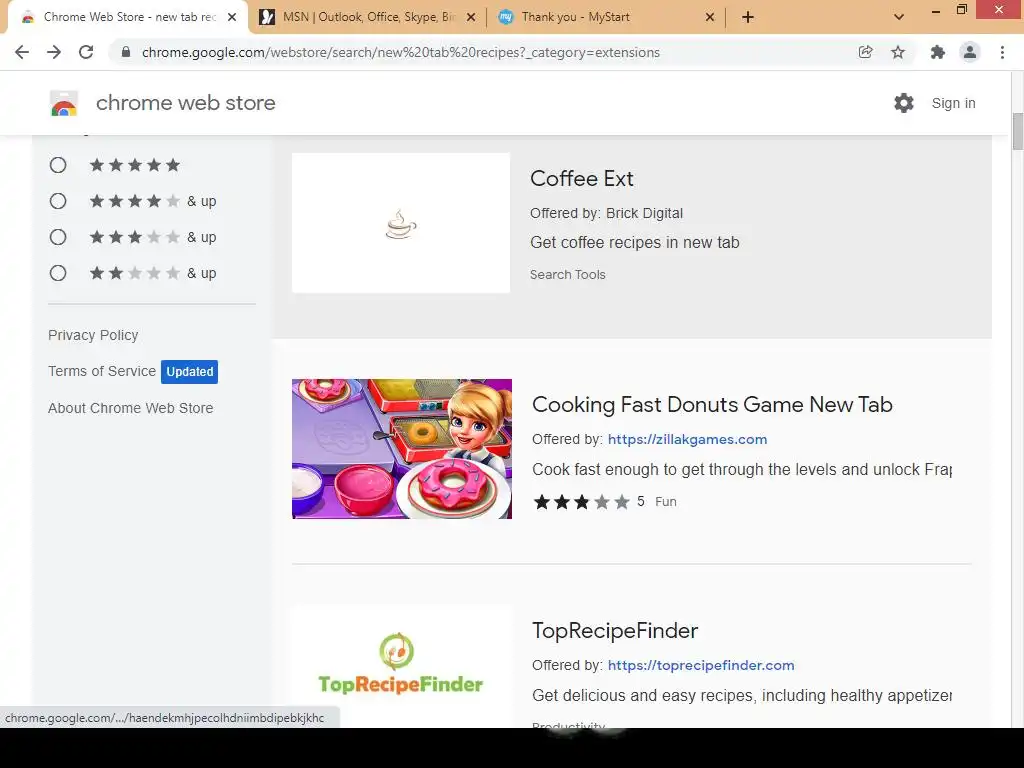This screenshot has height=768, width=1024.
Task: Click the page vertical scrollbar thumb
Action: pos(1017,131)
